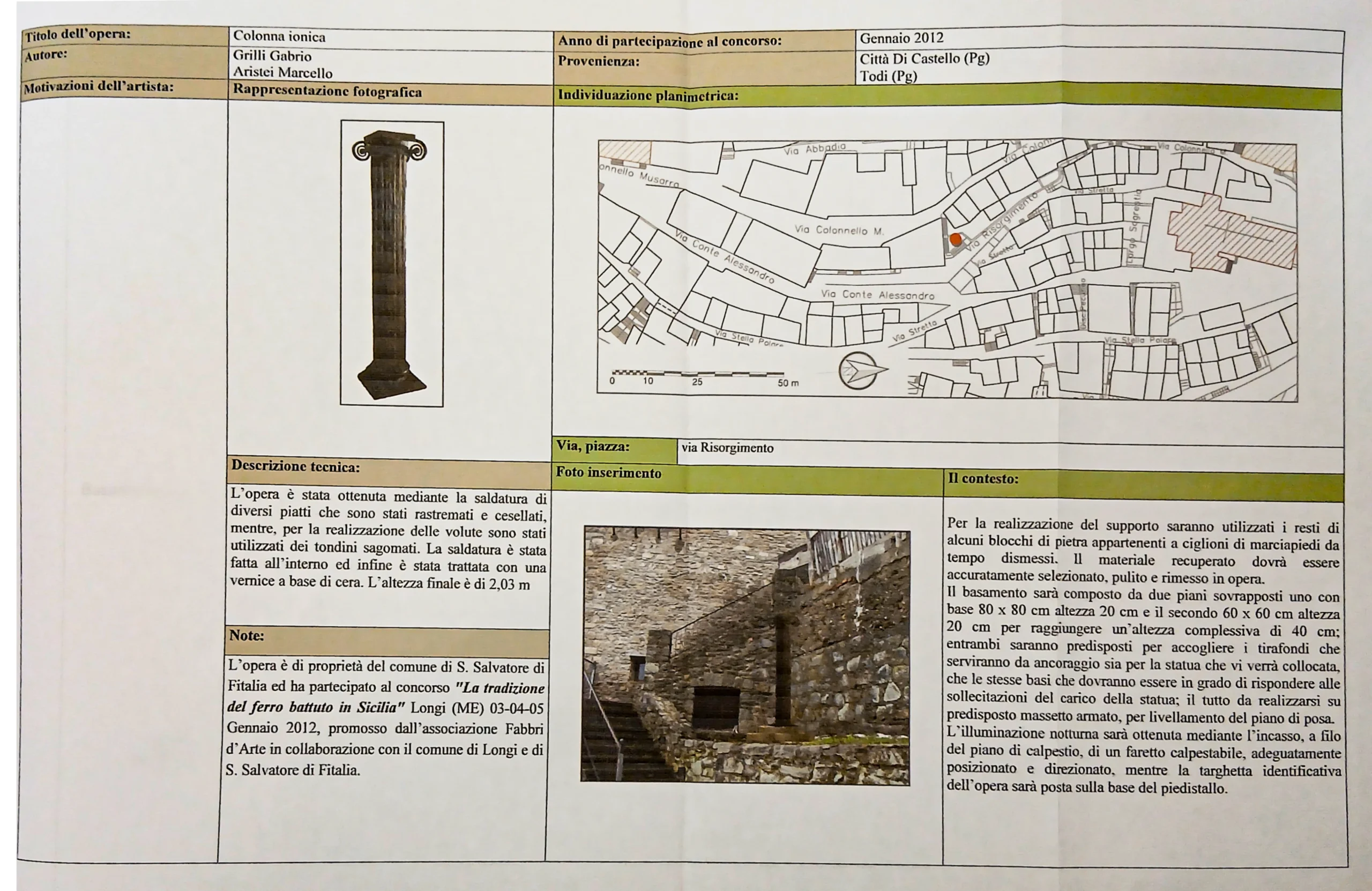
Task: Click the 'Foto inserimento' header
Action: (609, 473)
